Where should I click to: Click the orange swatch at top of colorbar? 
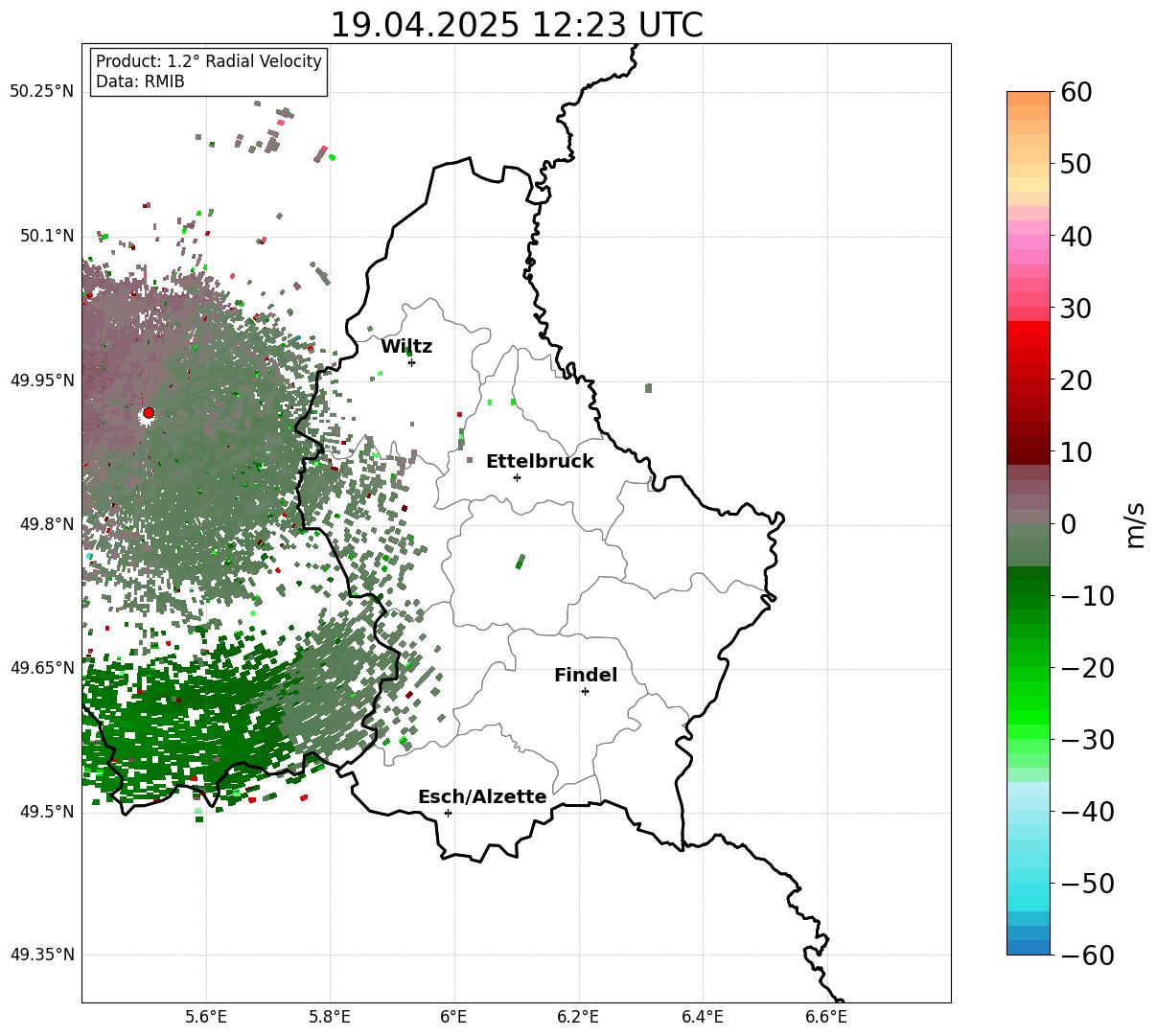pyautogui.click(x=1029, y=99)
